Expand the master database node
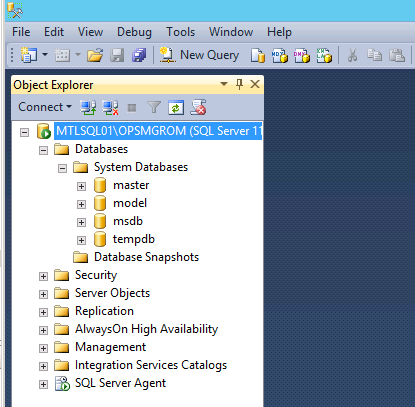 coord(81,186)
